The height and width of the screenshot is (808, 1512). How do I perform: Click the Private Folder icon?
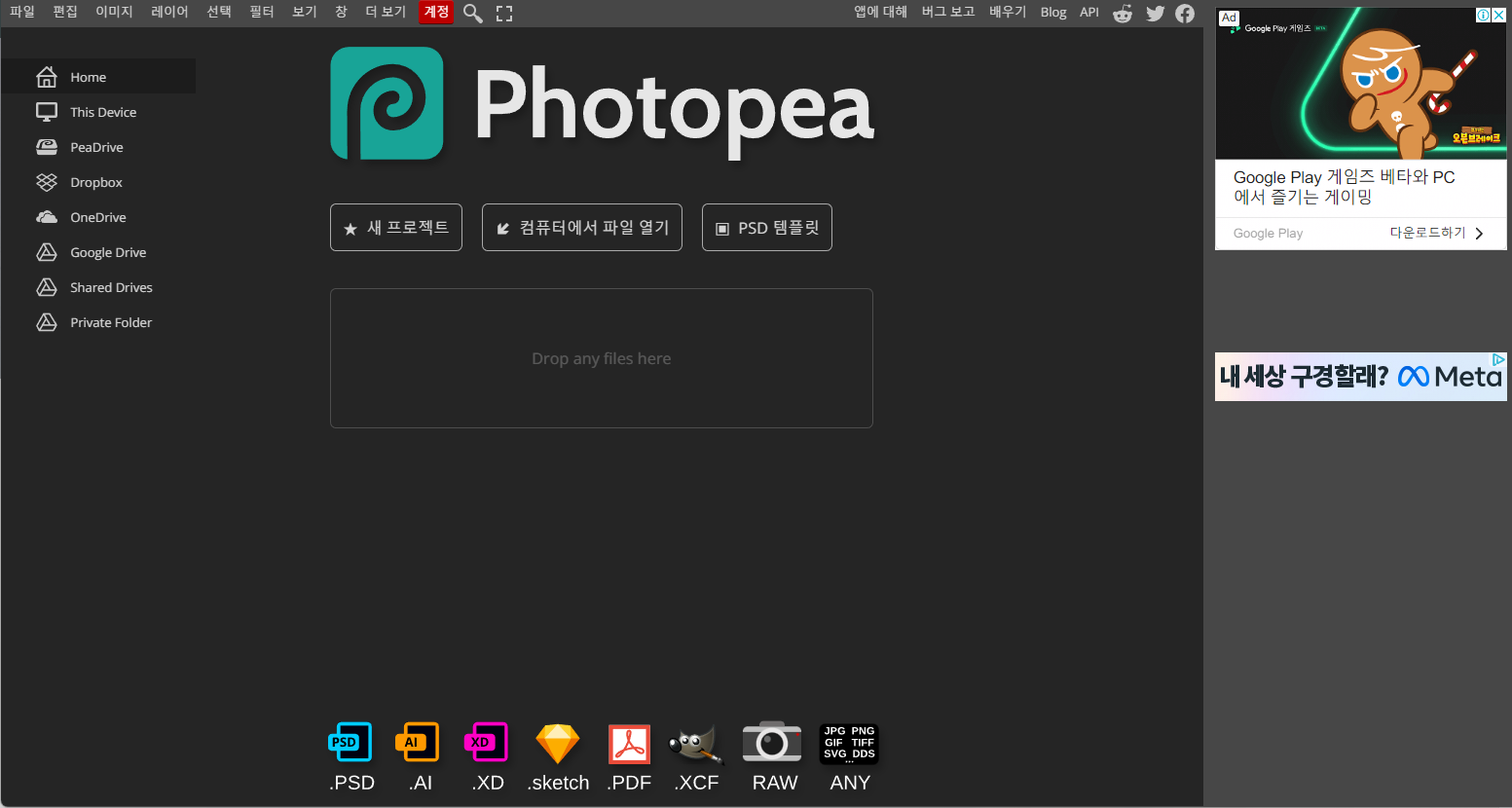tap(47, 322)
